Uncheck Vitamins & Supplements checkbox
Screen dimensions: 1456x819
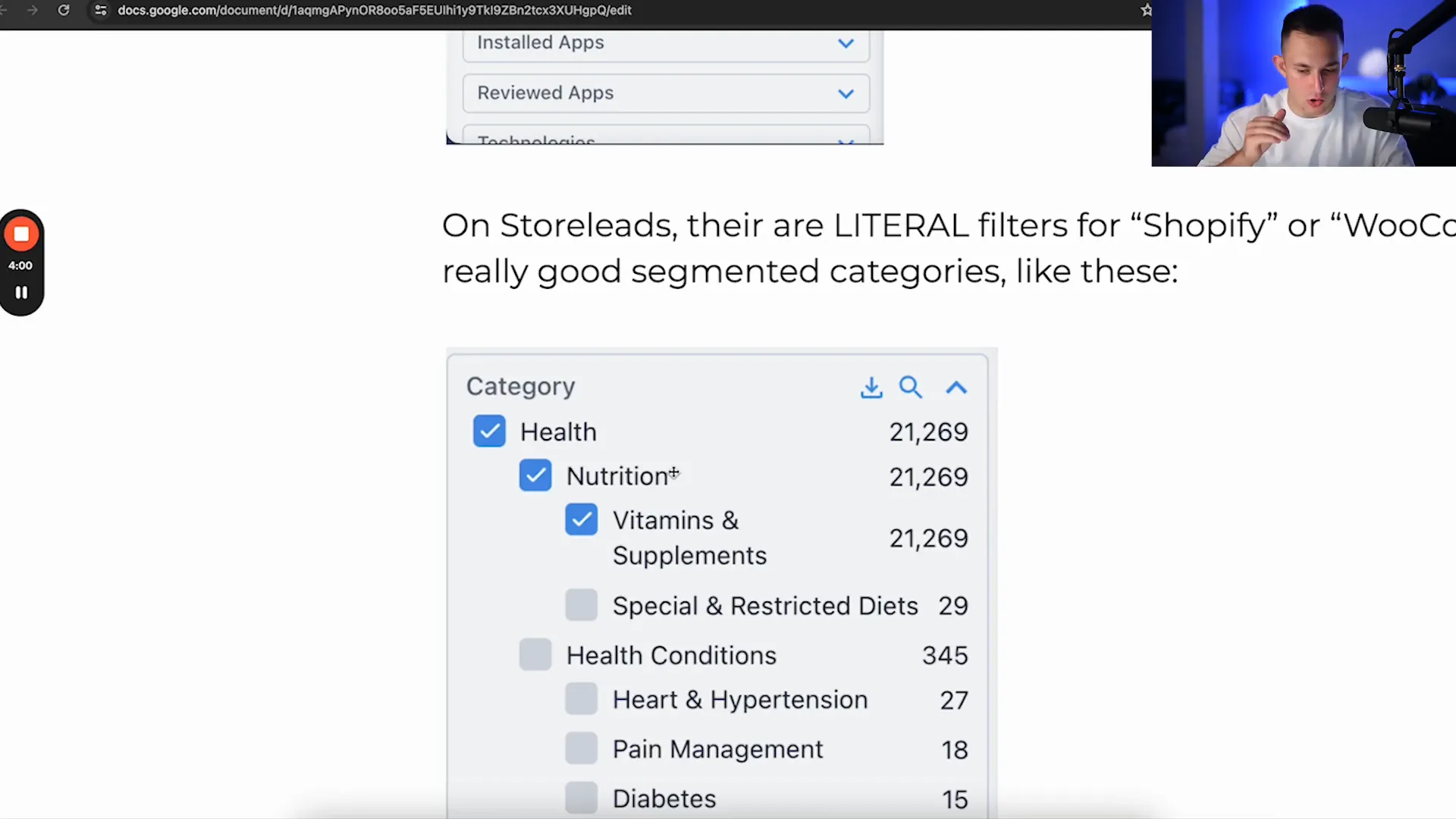582,519
